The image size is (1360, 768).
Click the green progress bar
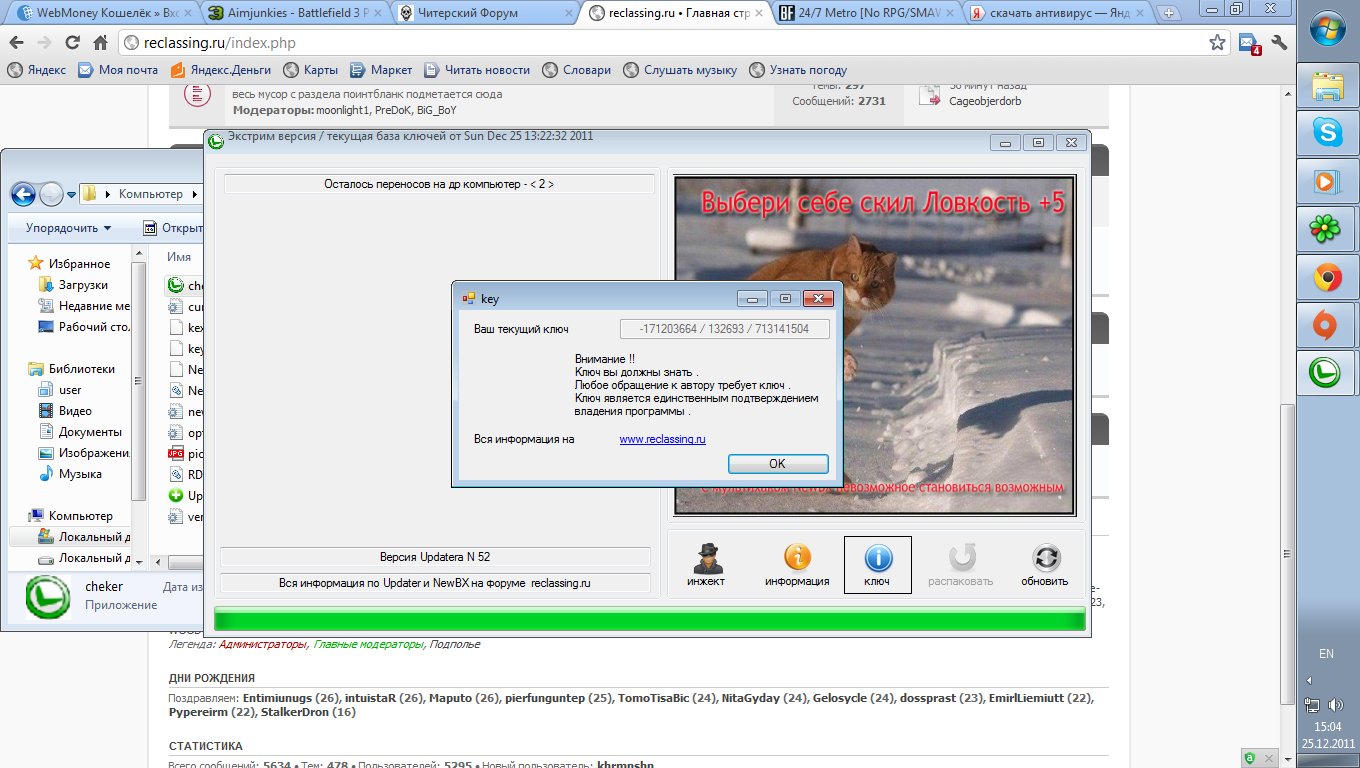pos(650,620)
